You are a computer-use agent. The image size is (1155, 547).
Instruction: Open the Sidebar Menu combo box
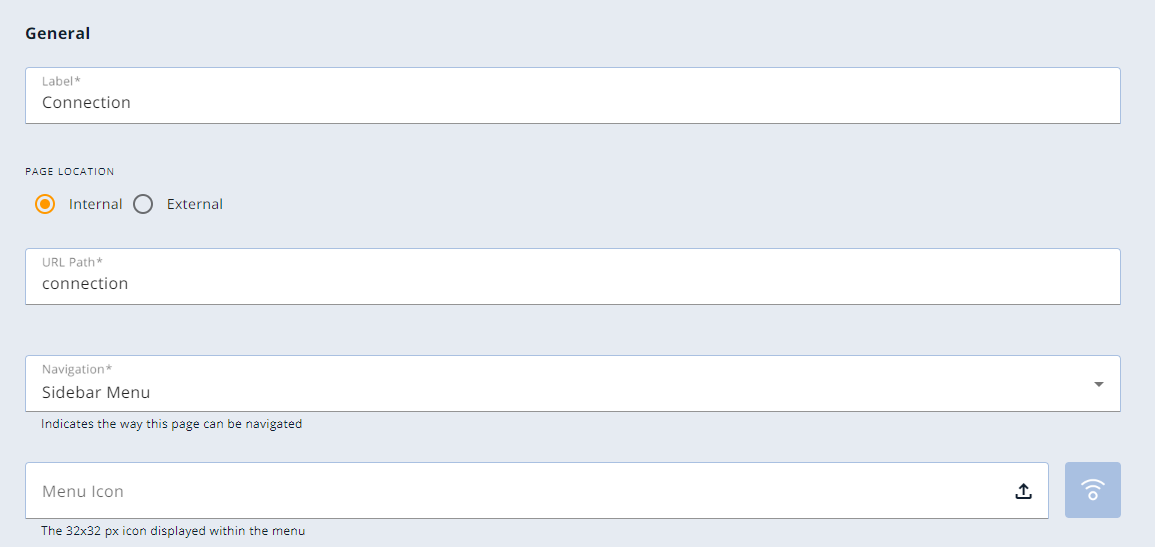click(x=572, y=384)
